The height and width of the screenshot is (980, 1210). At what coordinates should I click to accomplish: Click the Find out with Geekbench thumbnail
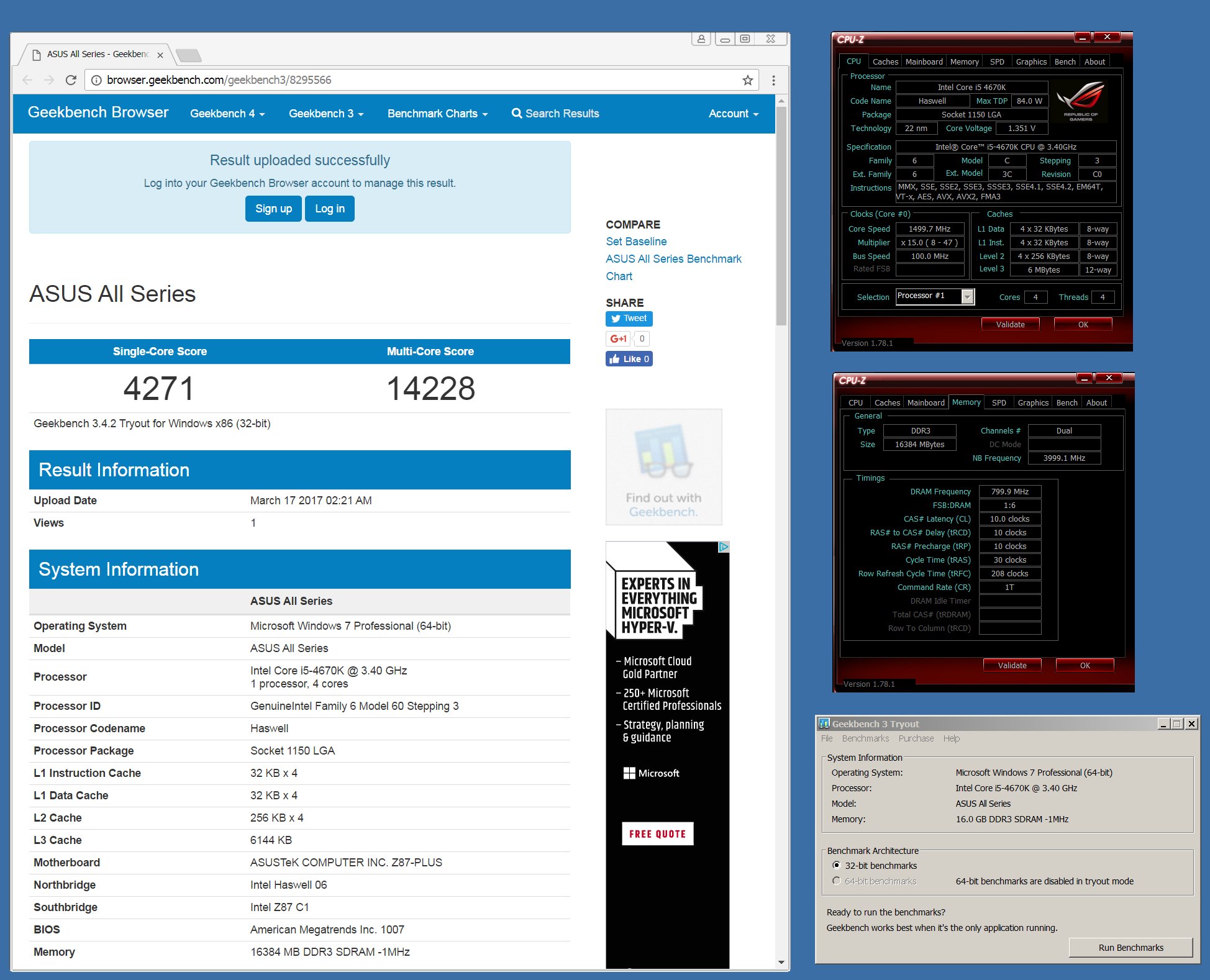pos(663,467)
